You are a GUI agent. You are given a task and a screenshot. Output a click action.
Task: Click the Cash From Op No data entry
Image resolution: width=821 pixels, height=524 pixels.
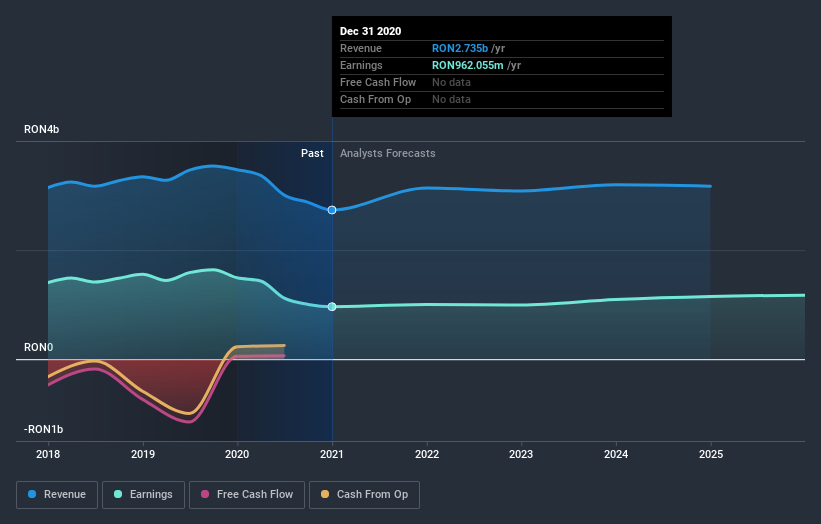451,99
